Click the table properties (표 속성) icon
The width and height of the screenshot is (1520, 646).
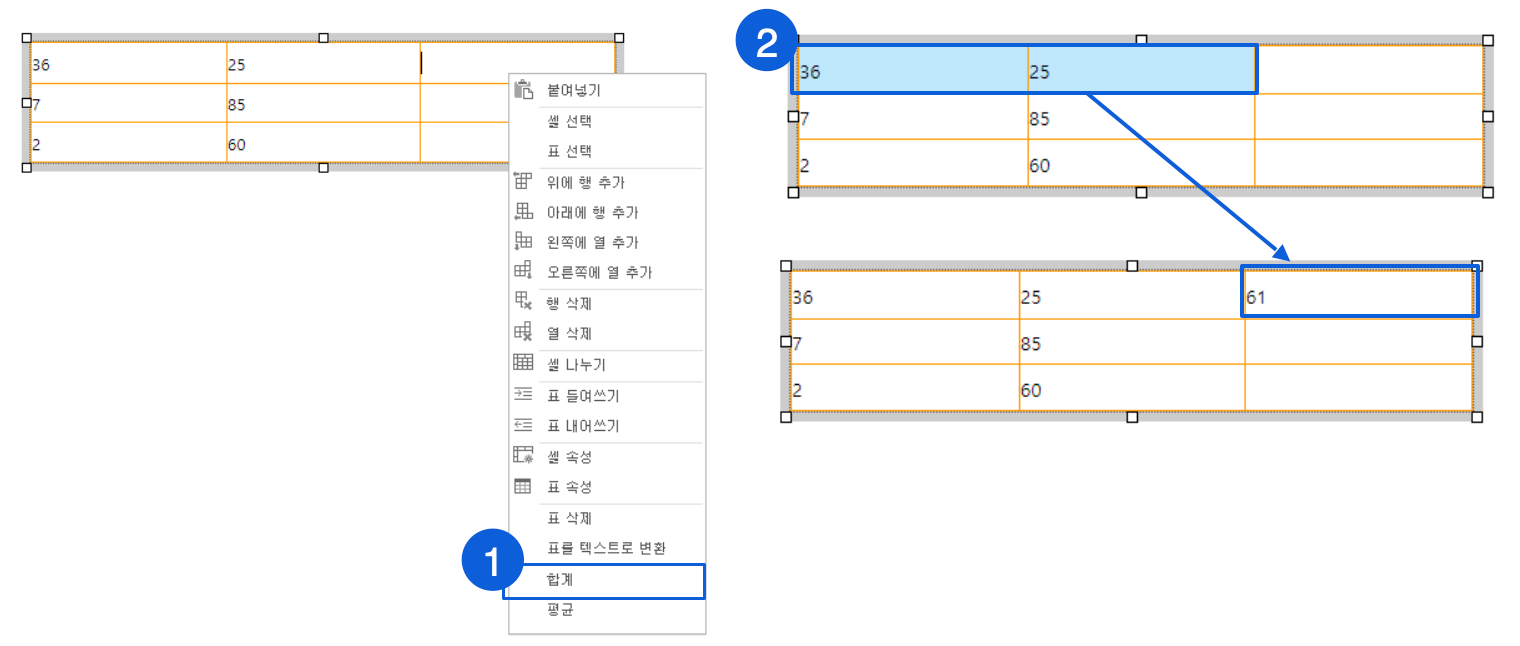coord(523,486)
